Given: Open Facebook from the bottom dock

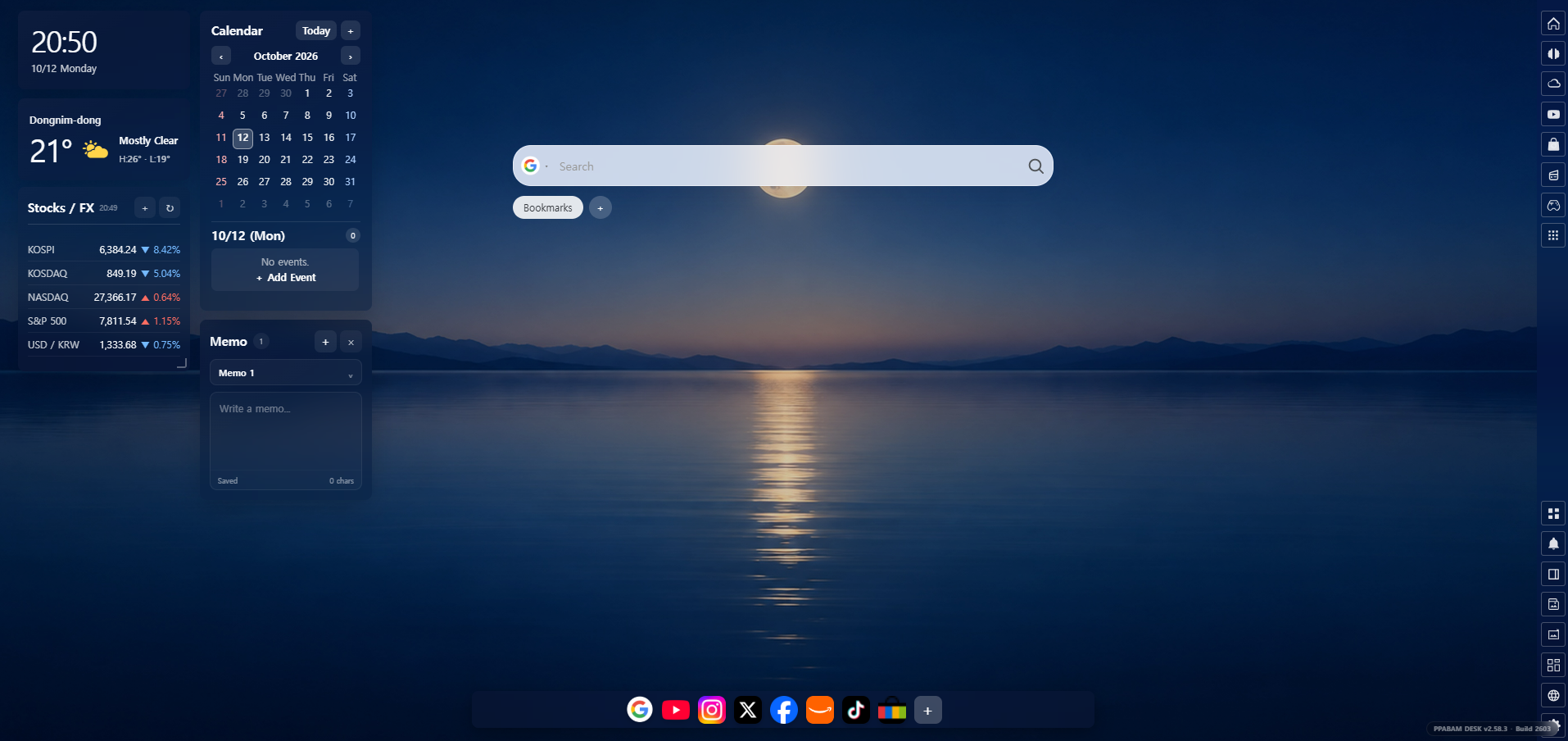Looking at the screenshot, I should pos(784,710).
